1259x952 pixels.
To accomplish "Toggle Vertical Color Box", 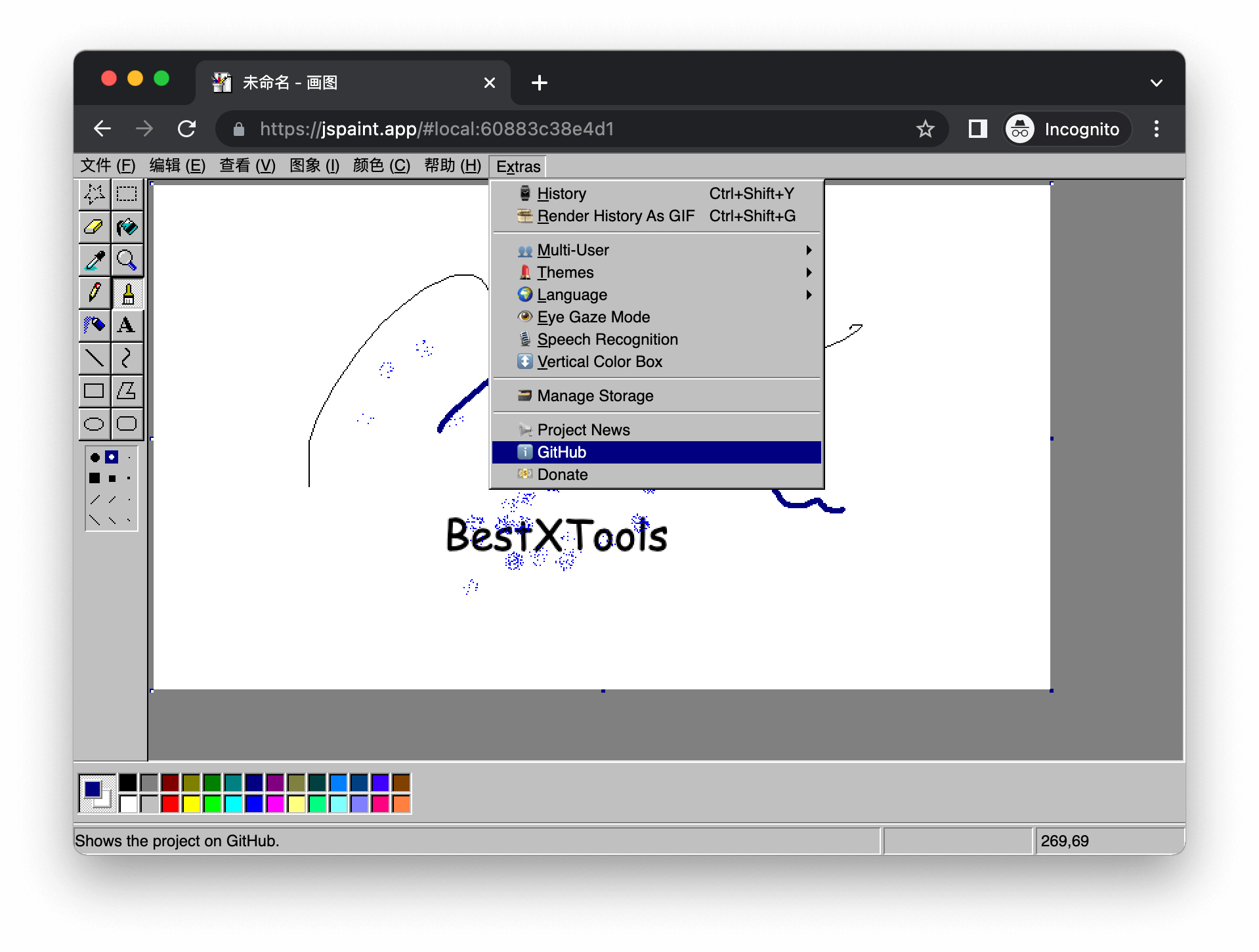I will pos(656,362).
